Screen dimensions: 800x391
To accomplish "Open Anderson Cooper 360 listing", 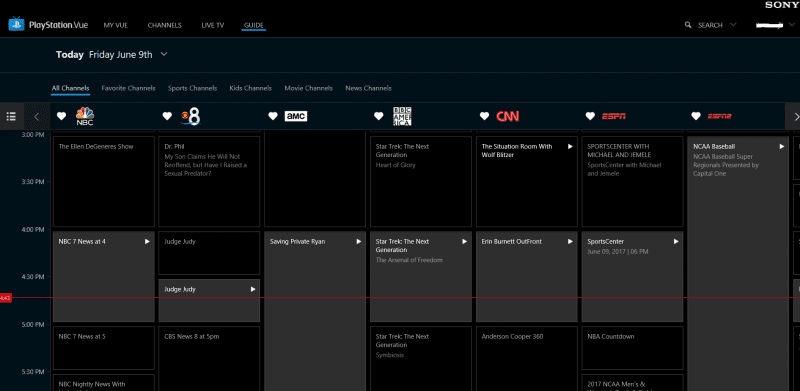I will click(527, 359).
